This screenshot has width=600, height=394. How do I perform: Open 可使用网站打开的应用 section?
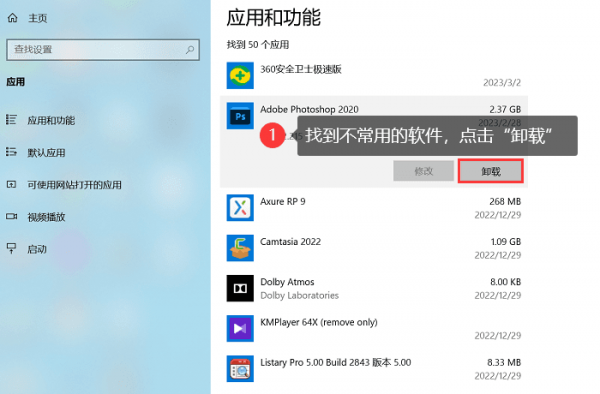point(74,185)
